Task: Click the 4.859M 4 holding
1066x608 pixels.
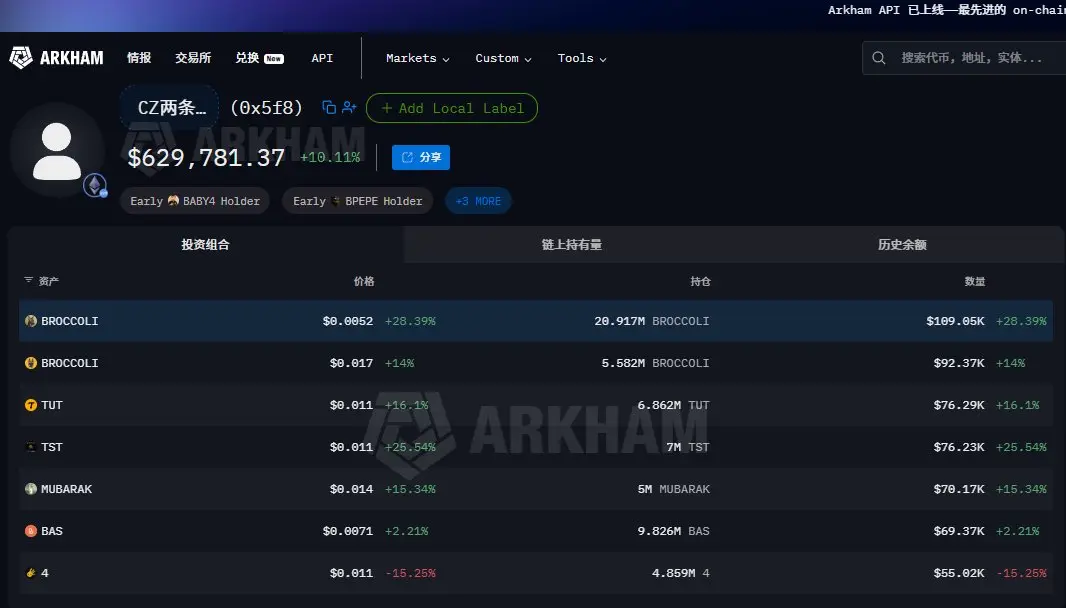Action: [681, 573]
